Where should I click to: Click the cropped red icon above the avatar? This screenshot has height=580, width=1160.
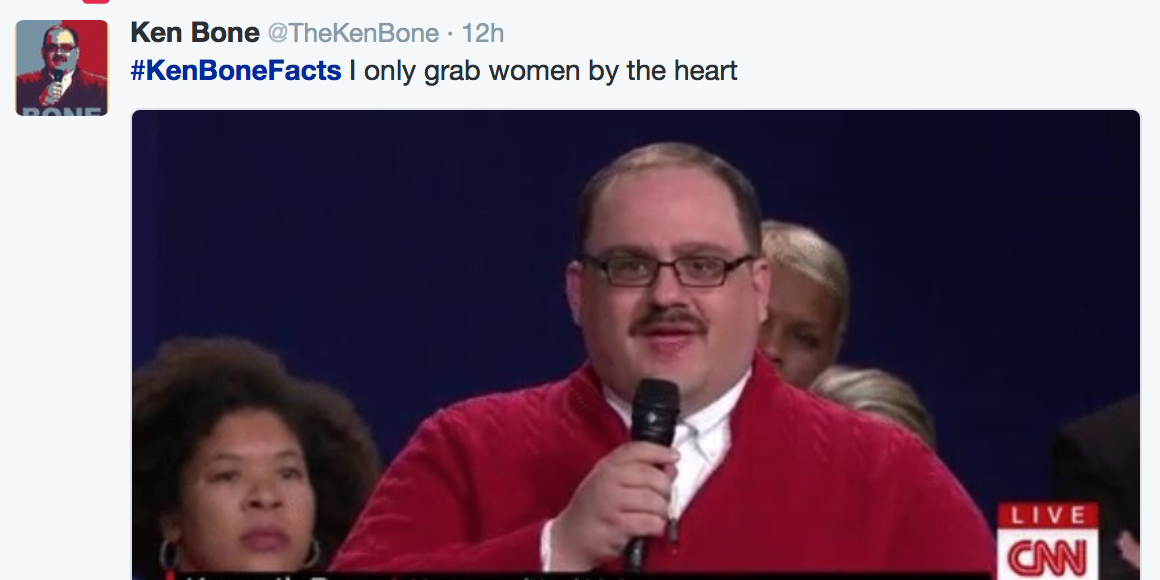(96, 1)
